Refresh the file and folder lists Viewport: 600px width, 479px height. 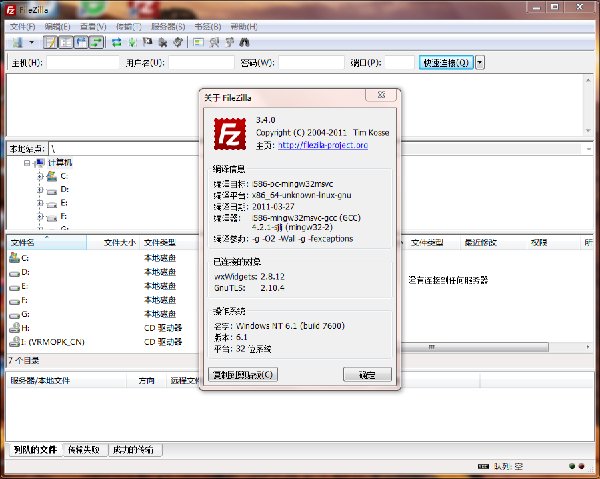(117, 42)
